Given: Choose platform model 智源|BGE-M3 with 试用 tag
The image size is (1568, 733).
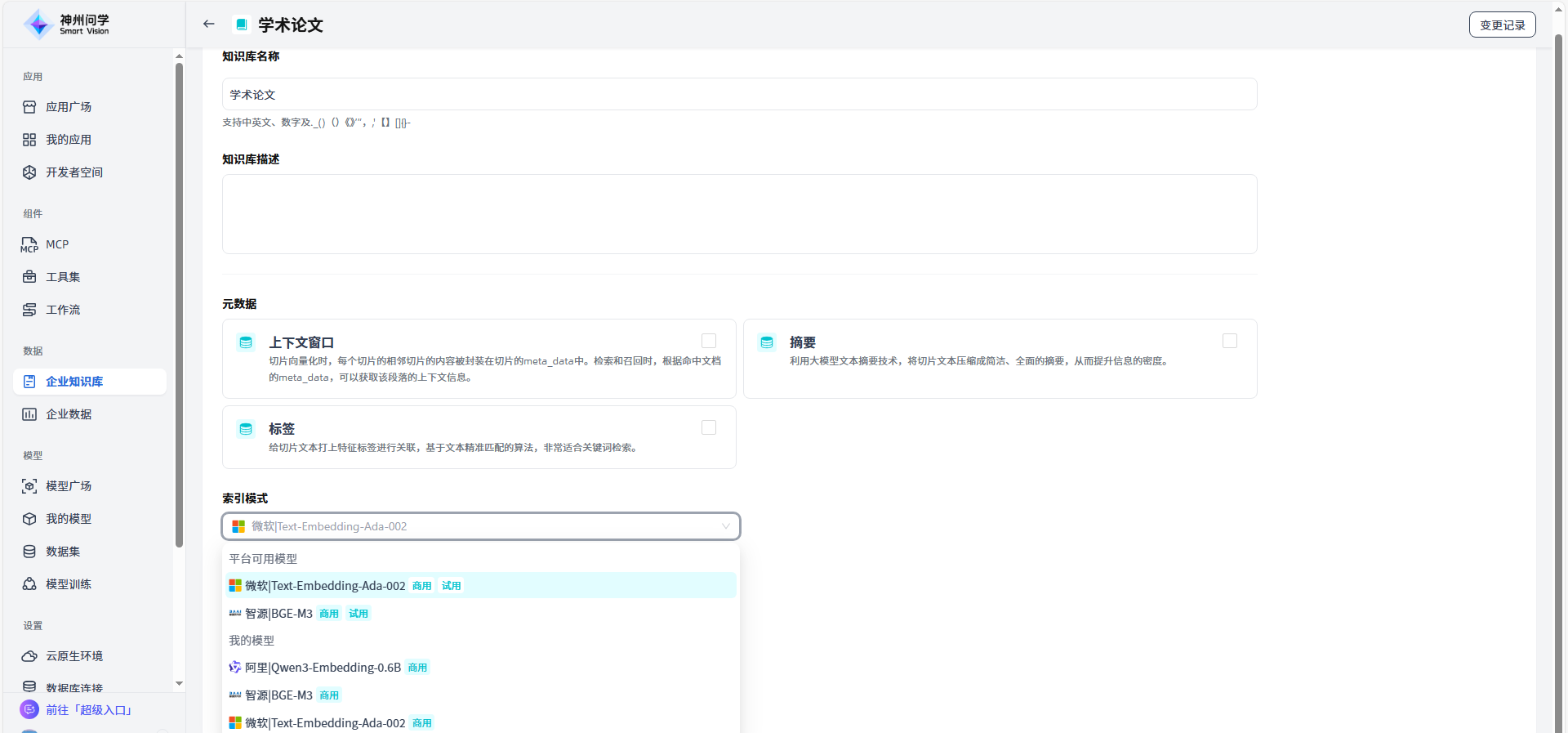Looking at the screenshot, I should [279, 614].
